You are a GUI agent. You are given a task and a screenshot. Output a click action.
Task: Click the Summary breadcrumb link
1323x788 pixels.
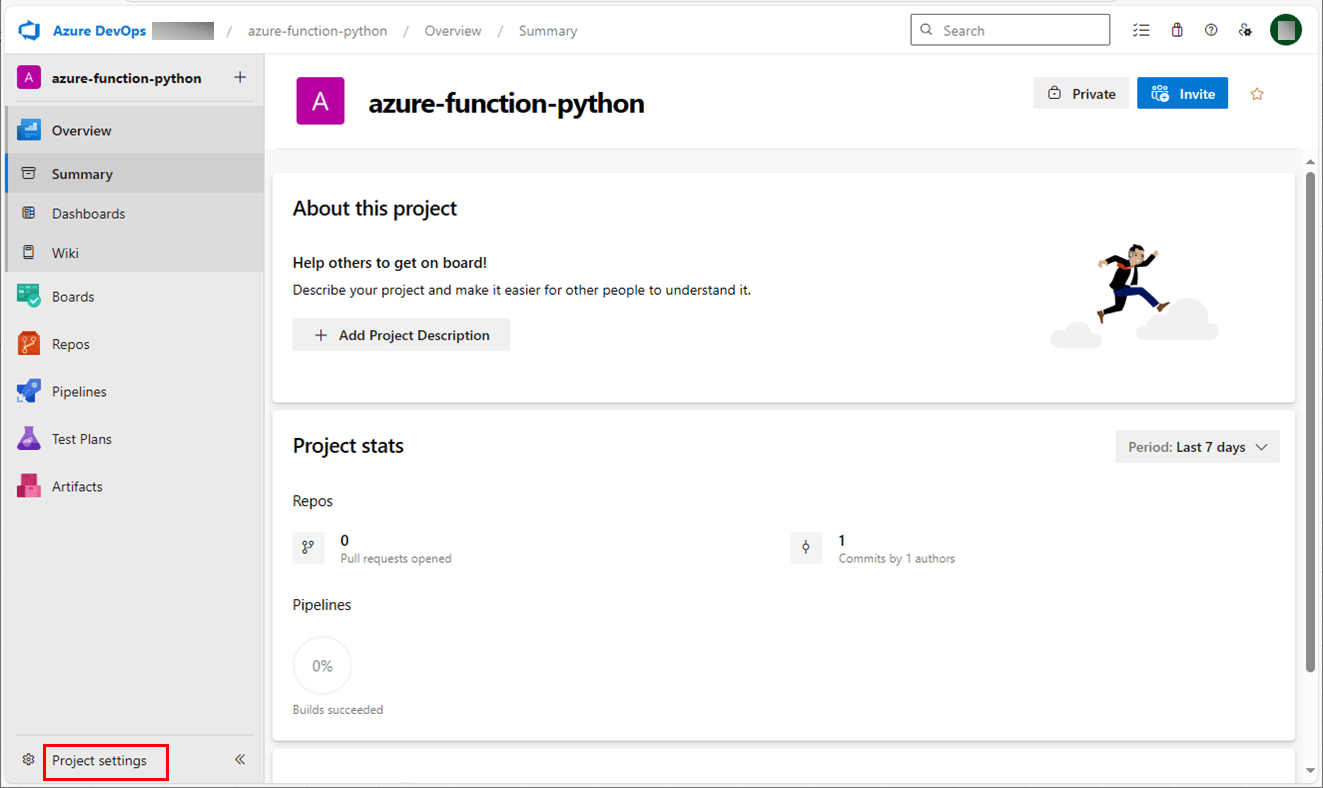tap(548, 31)
